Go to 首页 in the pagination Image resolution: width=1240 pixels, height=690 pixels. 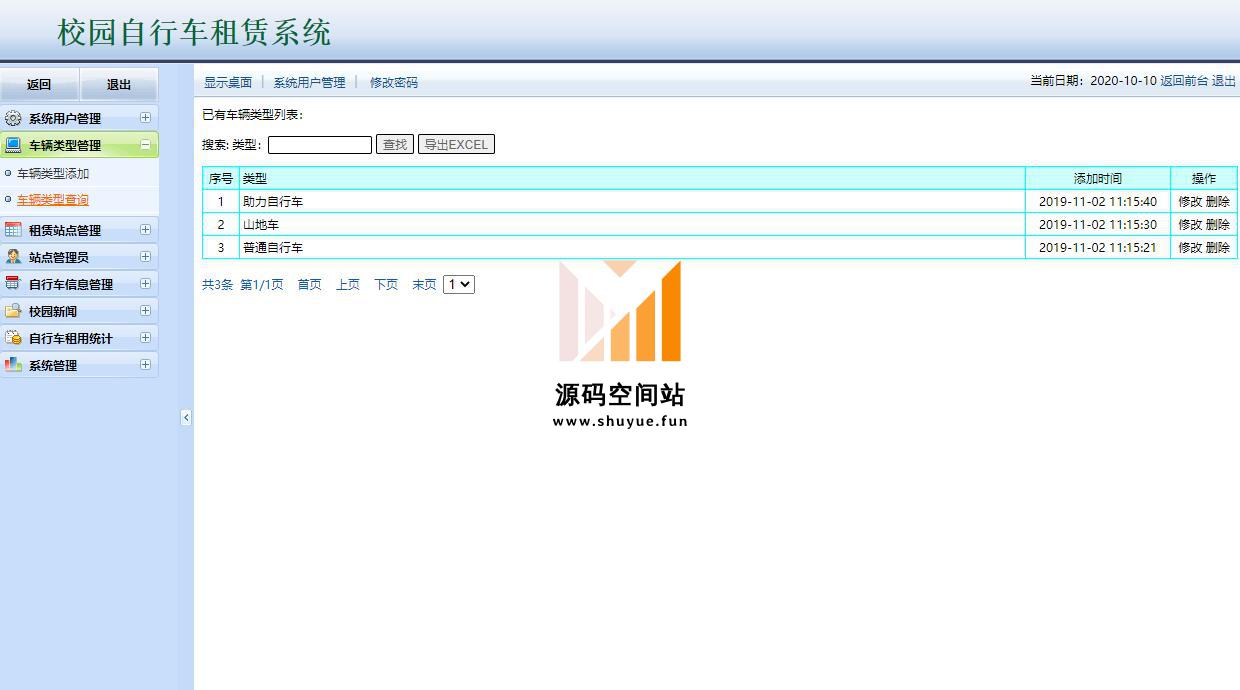310,284
